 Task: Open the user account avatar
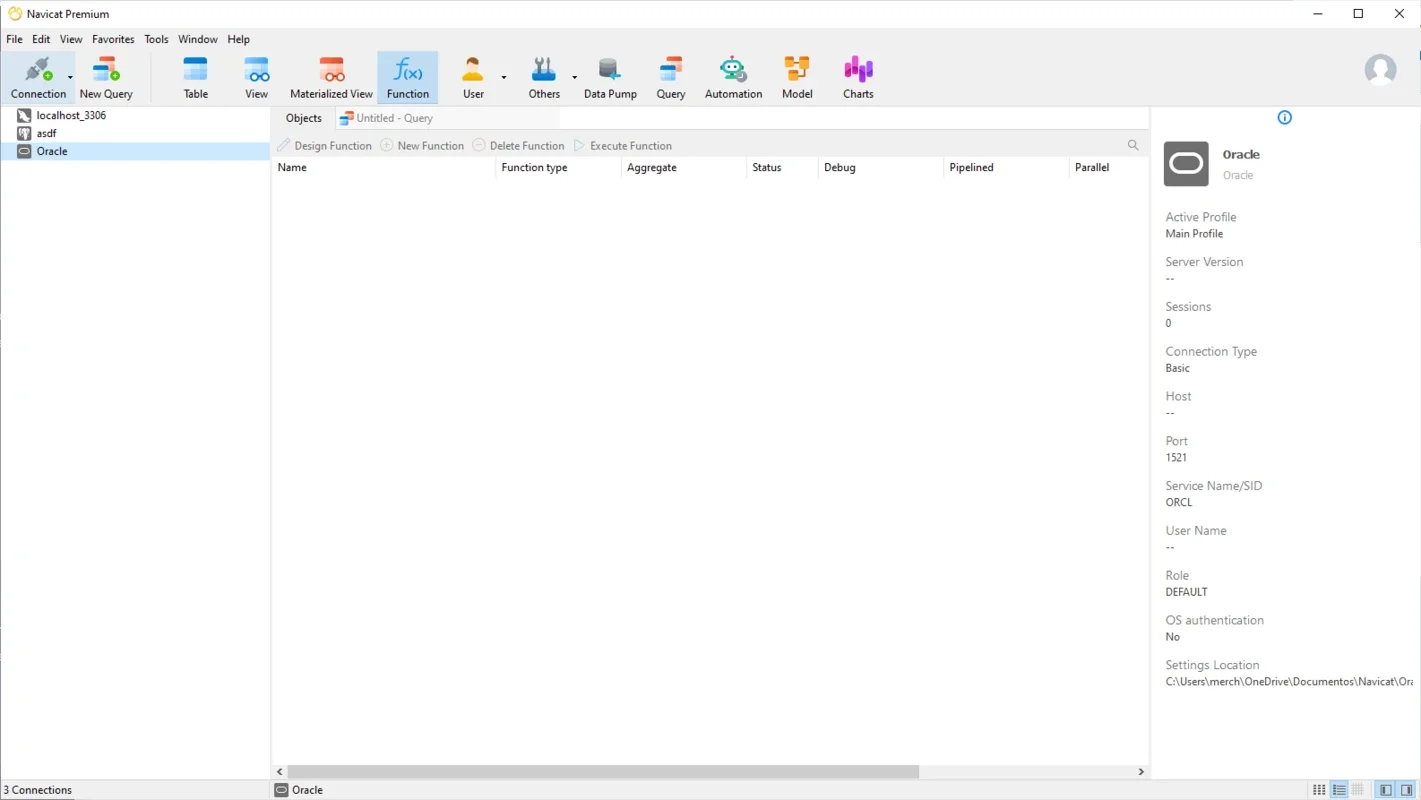(x=1380, y=69)
